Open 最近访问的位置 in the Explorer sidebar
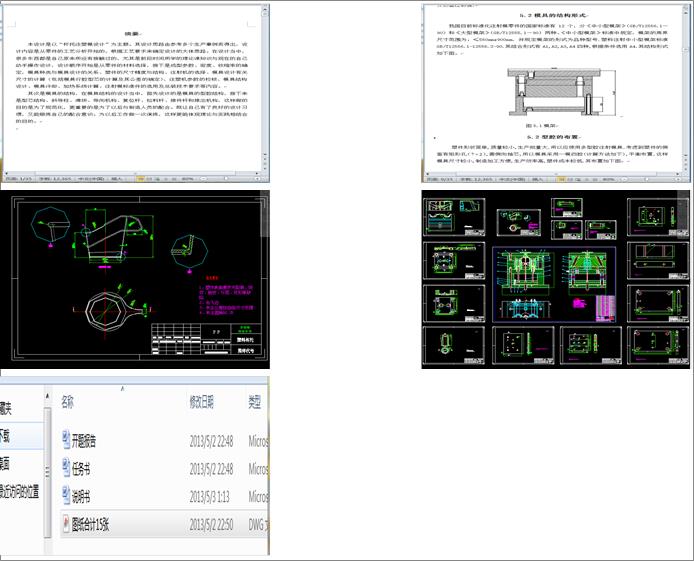 click(x=19, y=491)
